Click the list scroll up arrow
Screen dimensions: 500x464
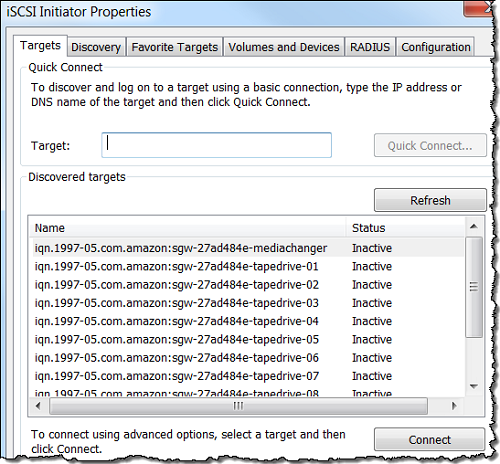click(x=474, y=227)
